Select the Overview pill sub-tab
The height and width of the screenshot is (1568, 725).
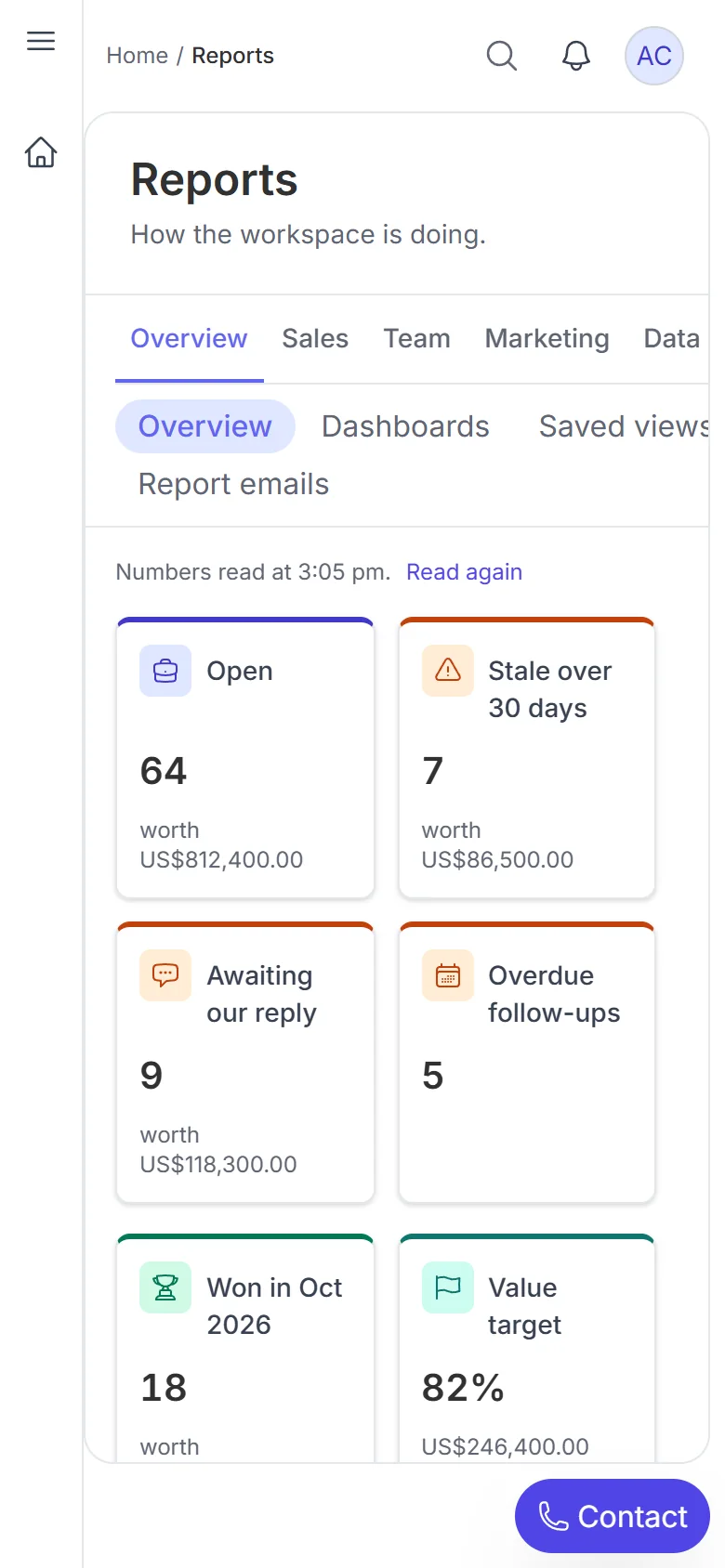[205, 426]
